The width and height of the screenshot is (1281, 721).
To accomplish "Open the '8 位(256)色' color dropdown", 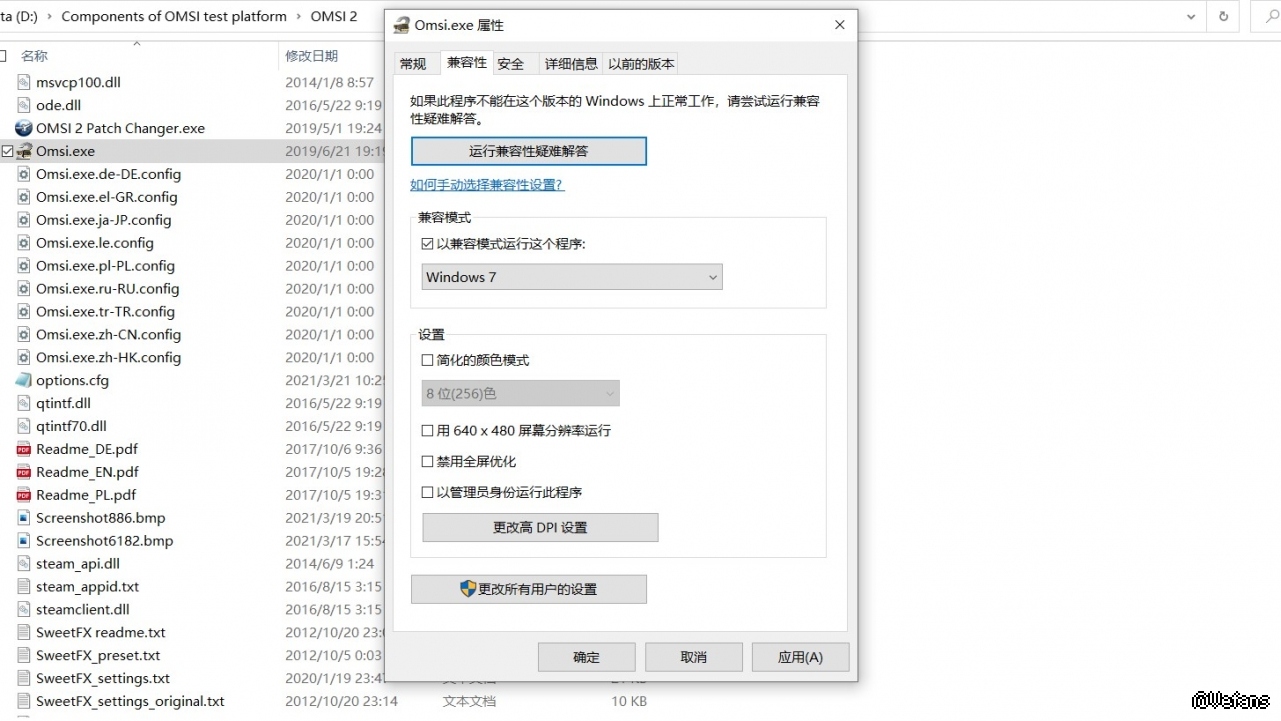I will (x=521, y=394).
